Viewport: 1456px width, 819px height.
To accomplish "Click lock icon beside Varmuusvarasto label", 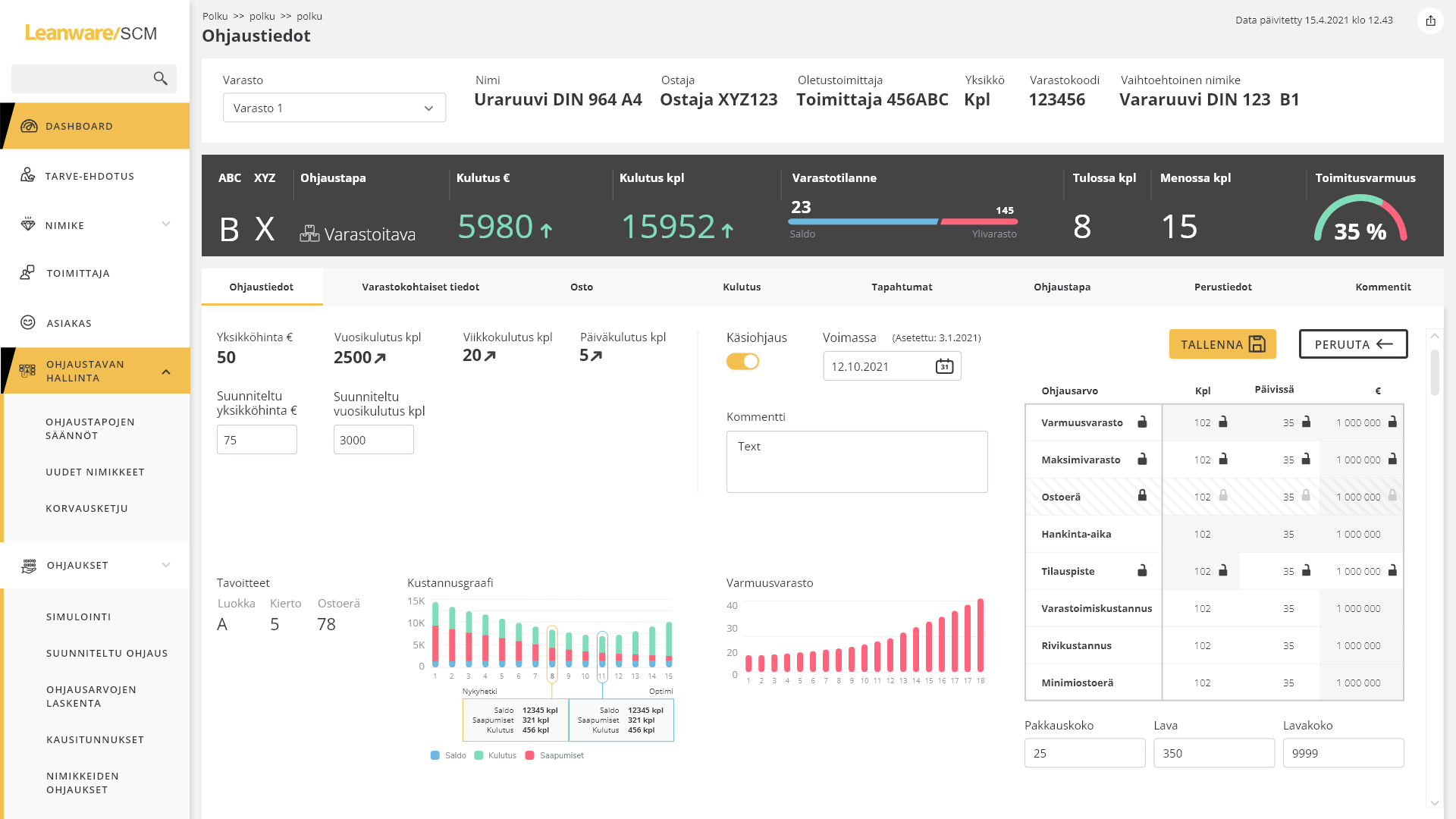I will [1142, 422].
